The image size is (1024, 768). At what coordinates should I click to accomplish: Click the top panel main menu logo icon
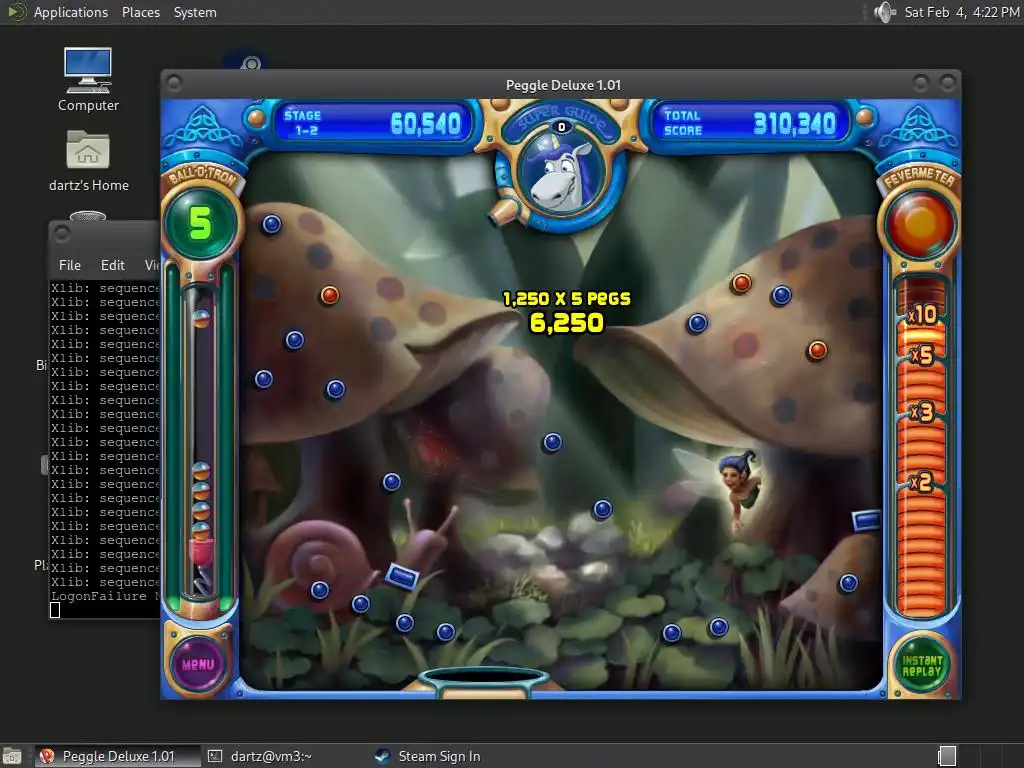16,12
